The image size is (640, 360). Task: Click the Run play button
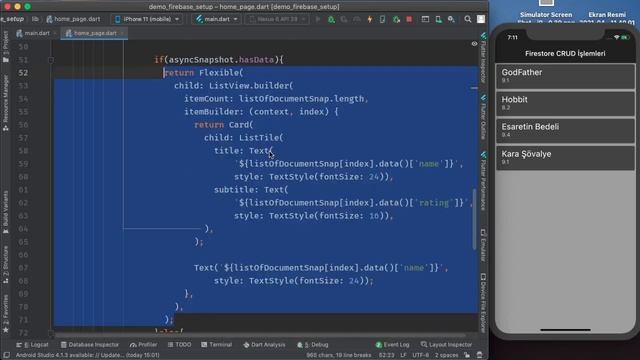(x=318, y=19)
